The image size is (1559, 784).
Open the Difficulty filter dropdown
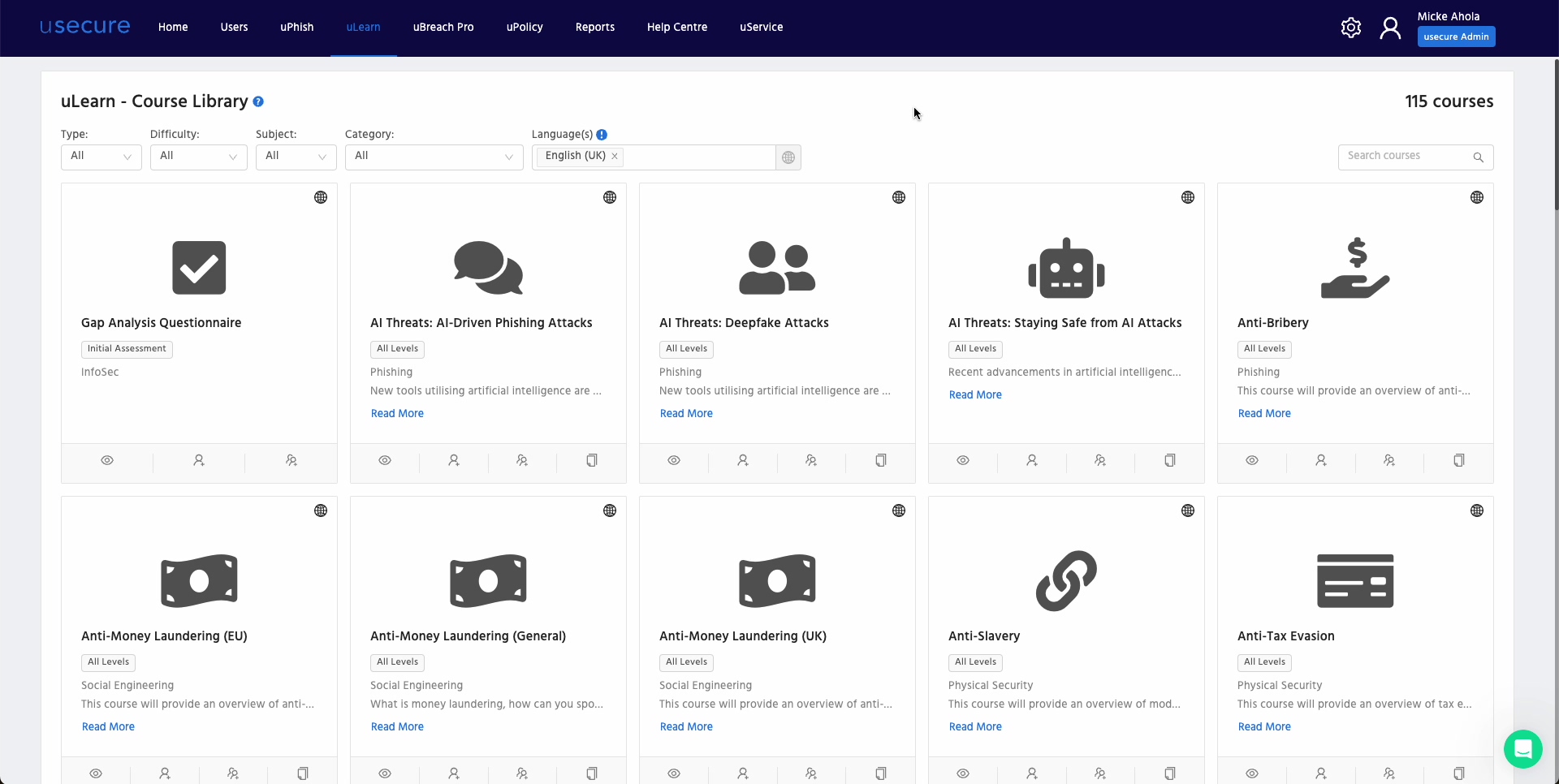199,157
